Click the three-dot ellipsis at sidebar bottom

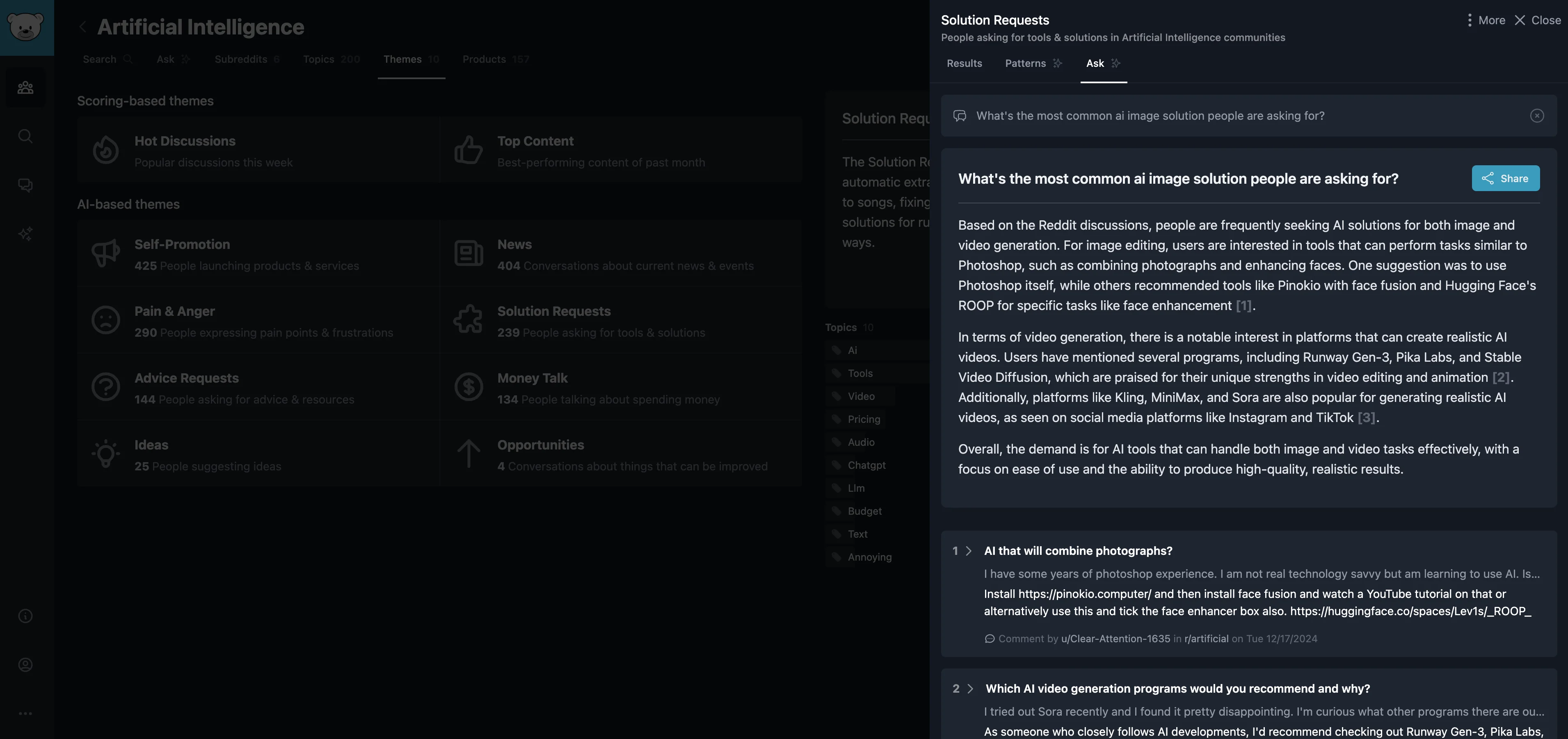coord(25,714)
